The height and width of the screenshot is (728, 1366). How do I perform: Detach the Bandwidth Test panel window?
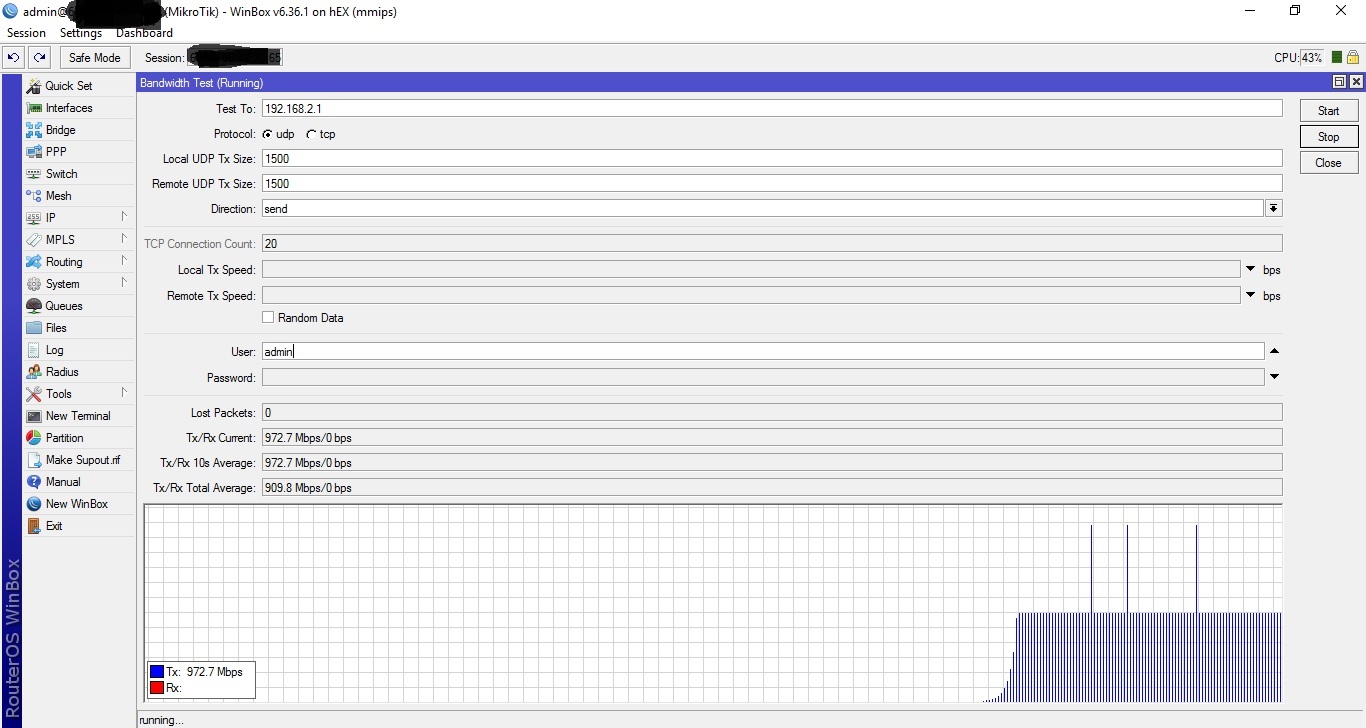pos(1340,82)
